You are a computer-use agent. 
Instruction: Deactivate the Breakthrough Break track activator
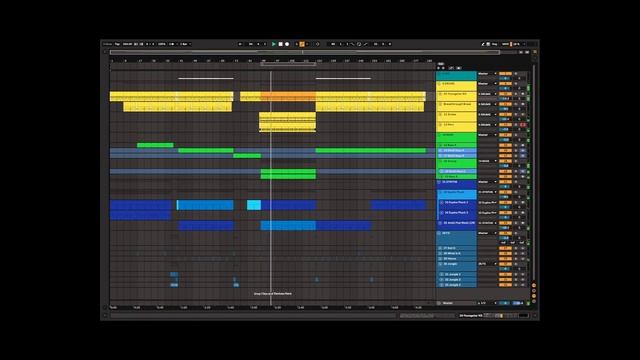(505, 104)
